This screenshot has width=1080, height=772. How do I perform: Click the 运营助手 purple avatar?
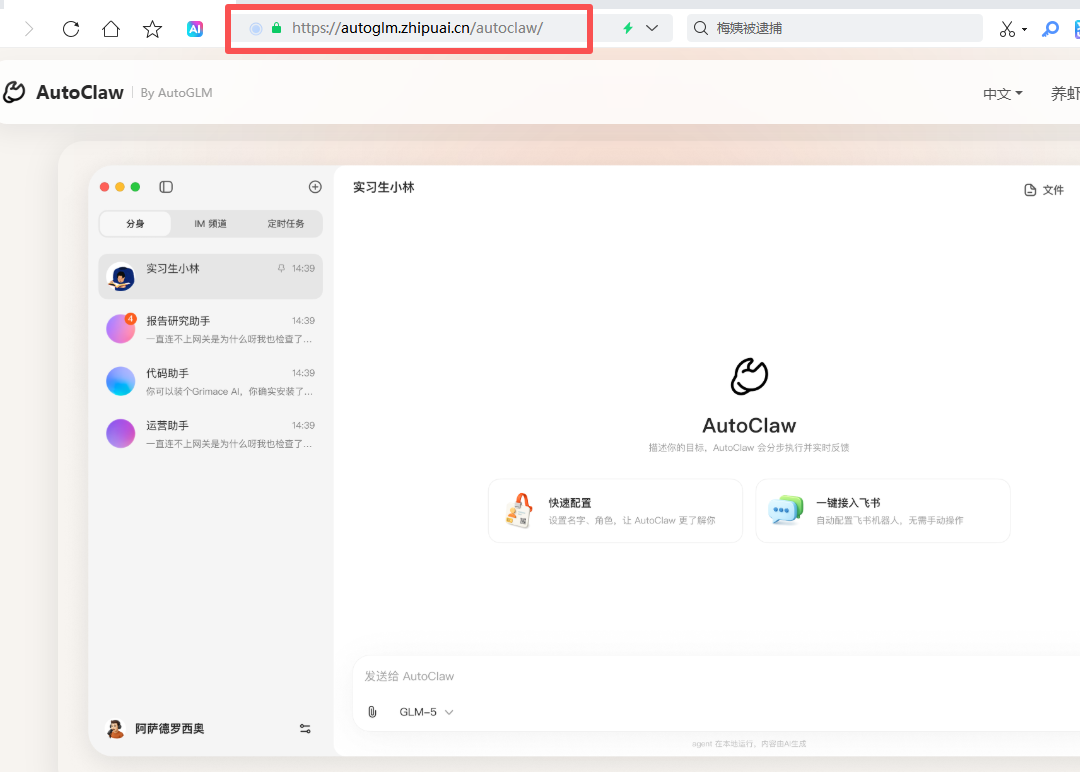(121, 434)
